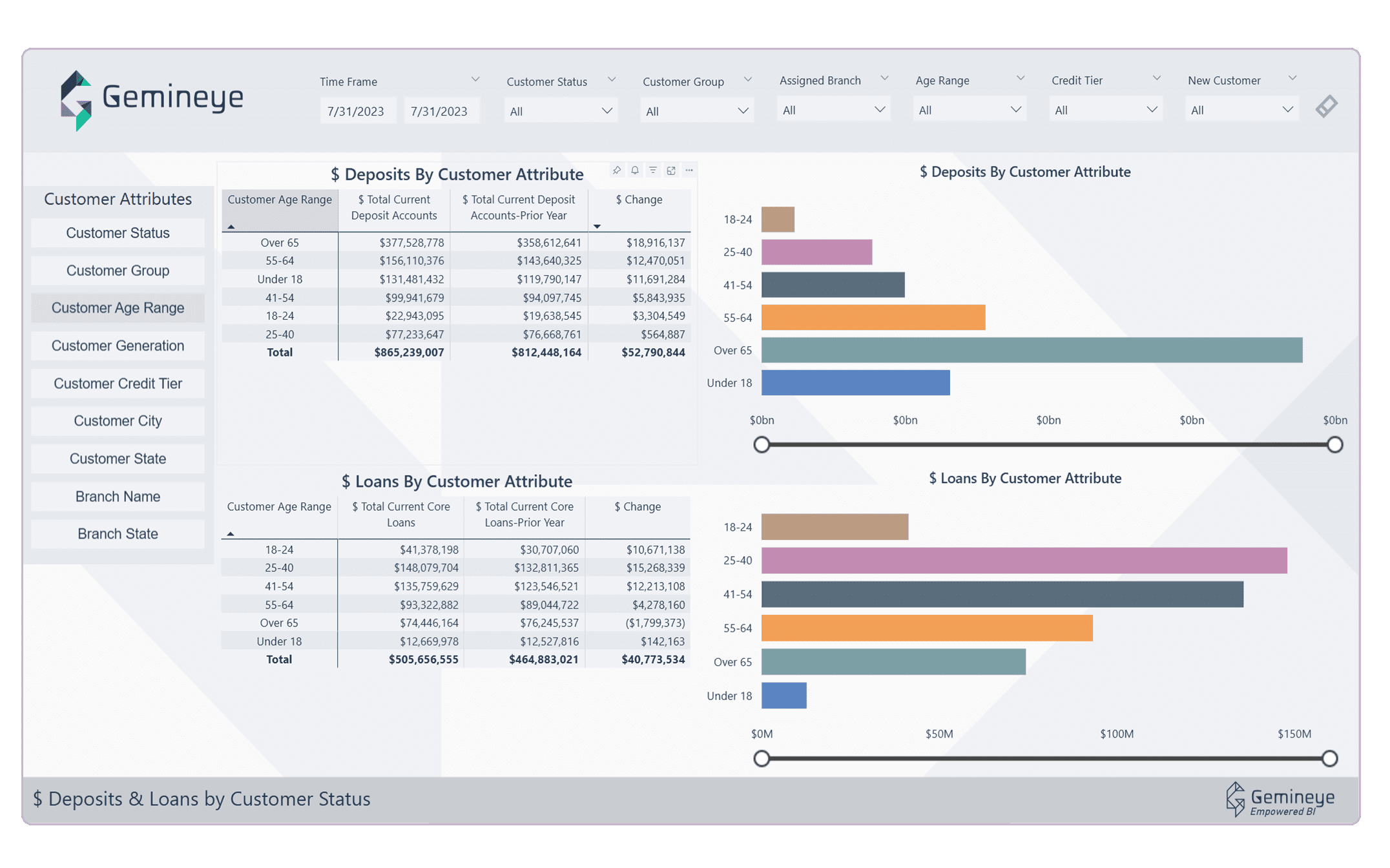Viewport: 1390px width, 868px height.
Task: Click the Branch Name attribute button
Action: pyautogui.click(x=117, y=496)
